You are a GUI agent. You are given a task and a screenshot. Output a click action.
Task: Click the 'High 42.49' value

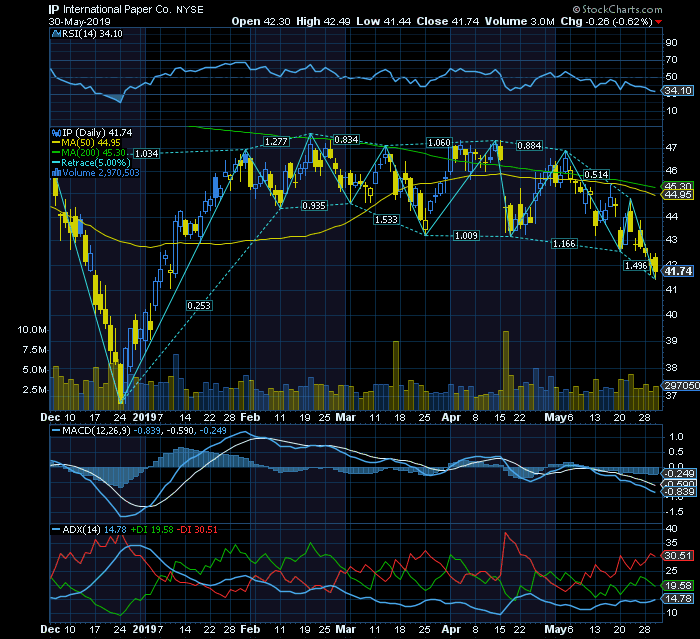323,21
